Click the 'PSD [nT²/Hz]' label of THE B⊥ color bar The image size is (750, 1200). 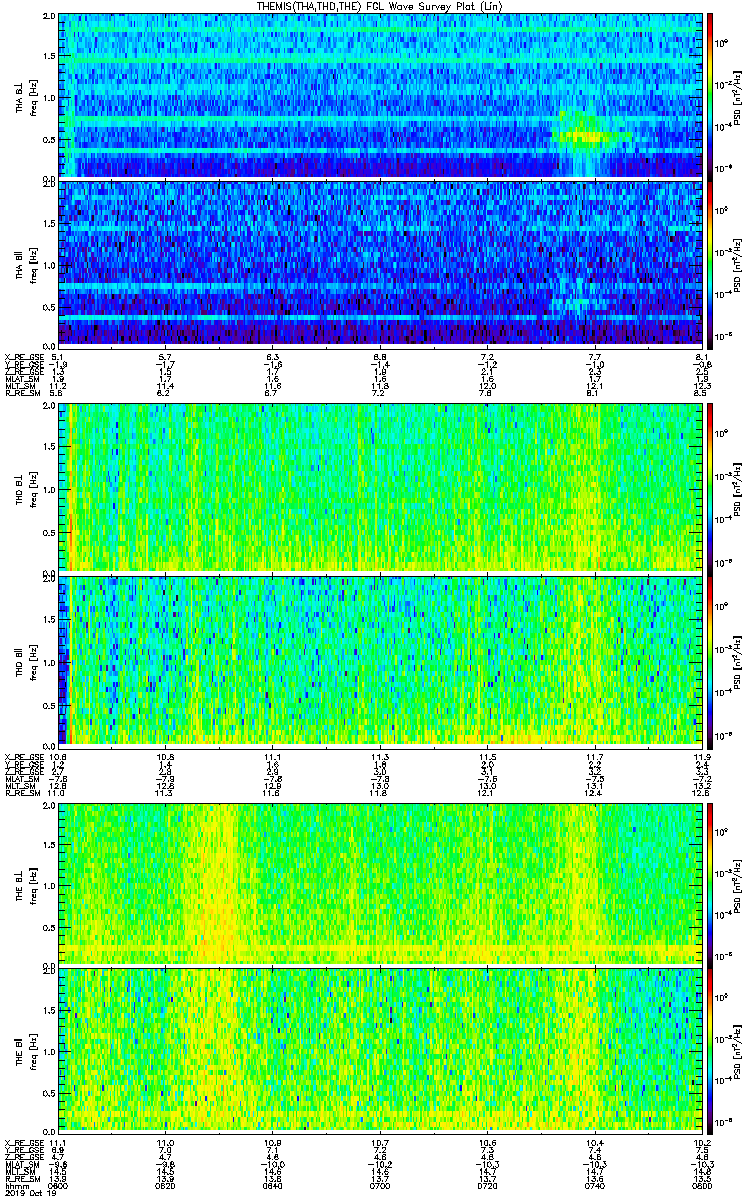click(737, 884)
